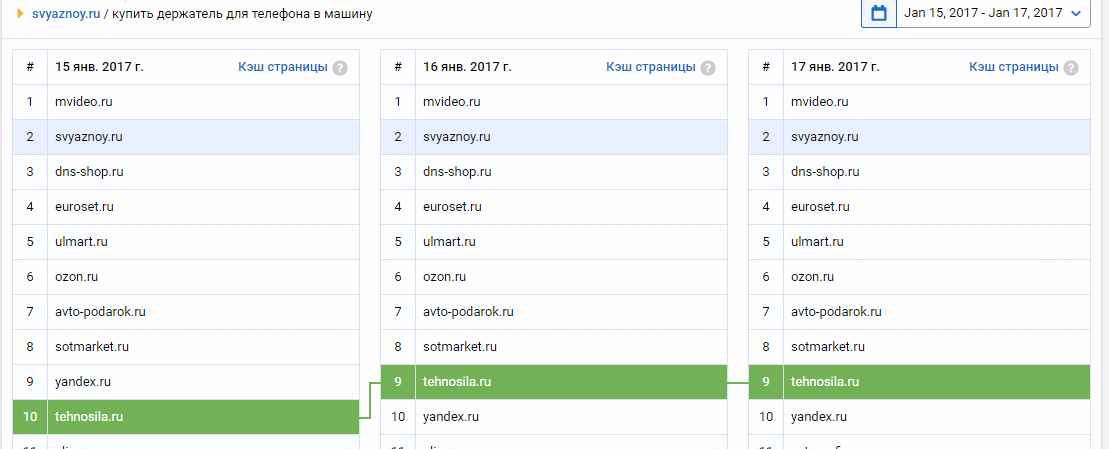Select ozon.ru in the 16 янв. column
Viewport: 1109px width, 449px height.
[x=444, y=277]
